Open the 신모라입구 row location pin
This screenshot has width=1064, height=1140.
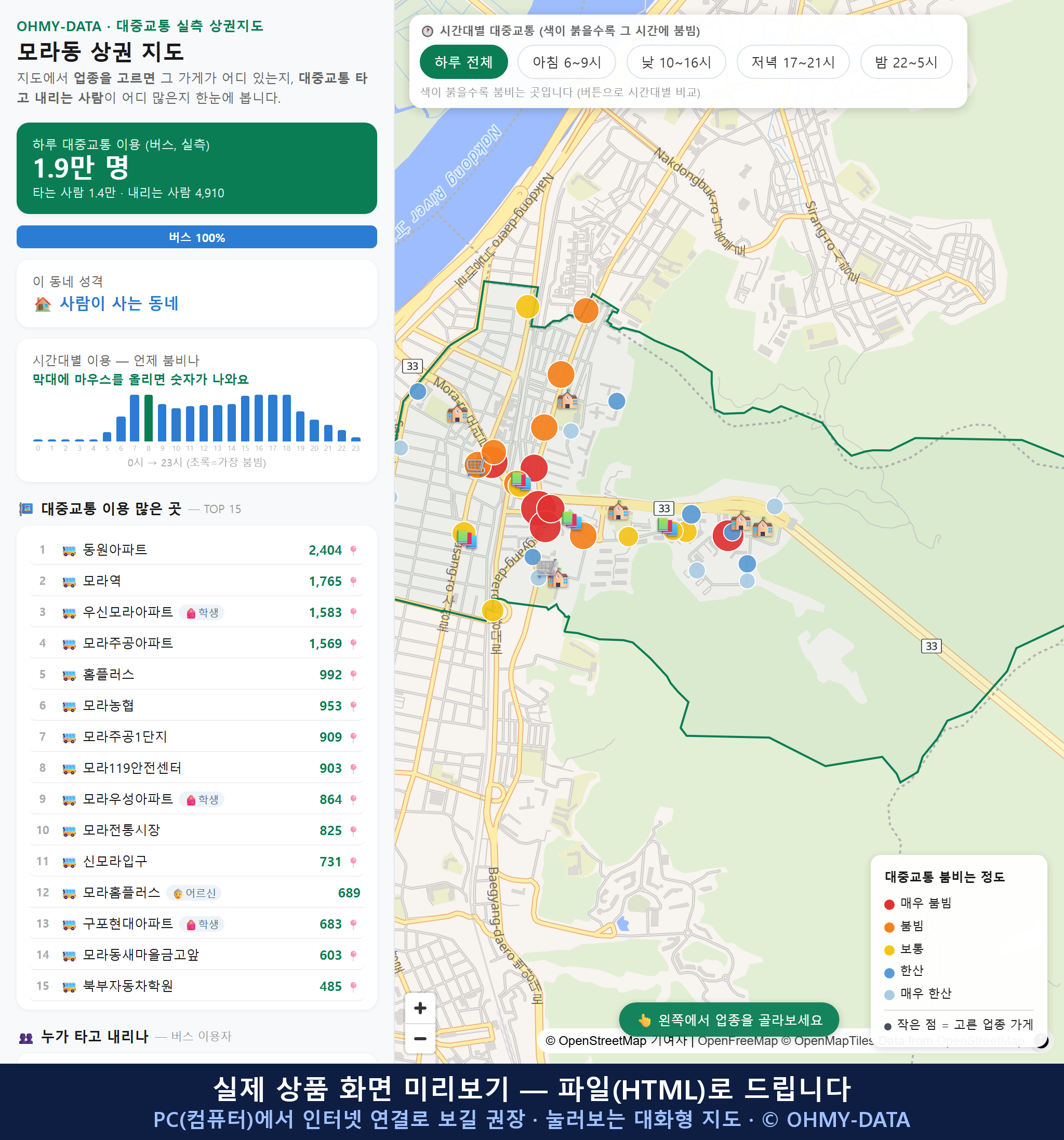click(353, 862)
